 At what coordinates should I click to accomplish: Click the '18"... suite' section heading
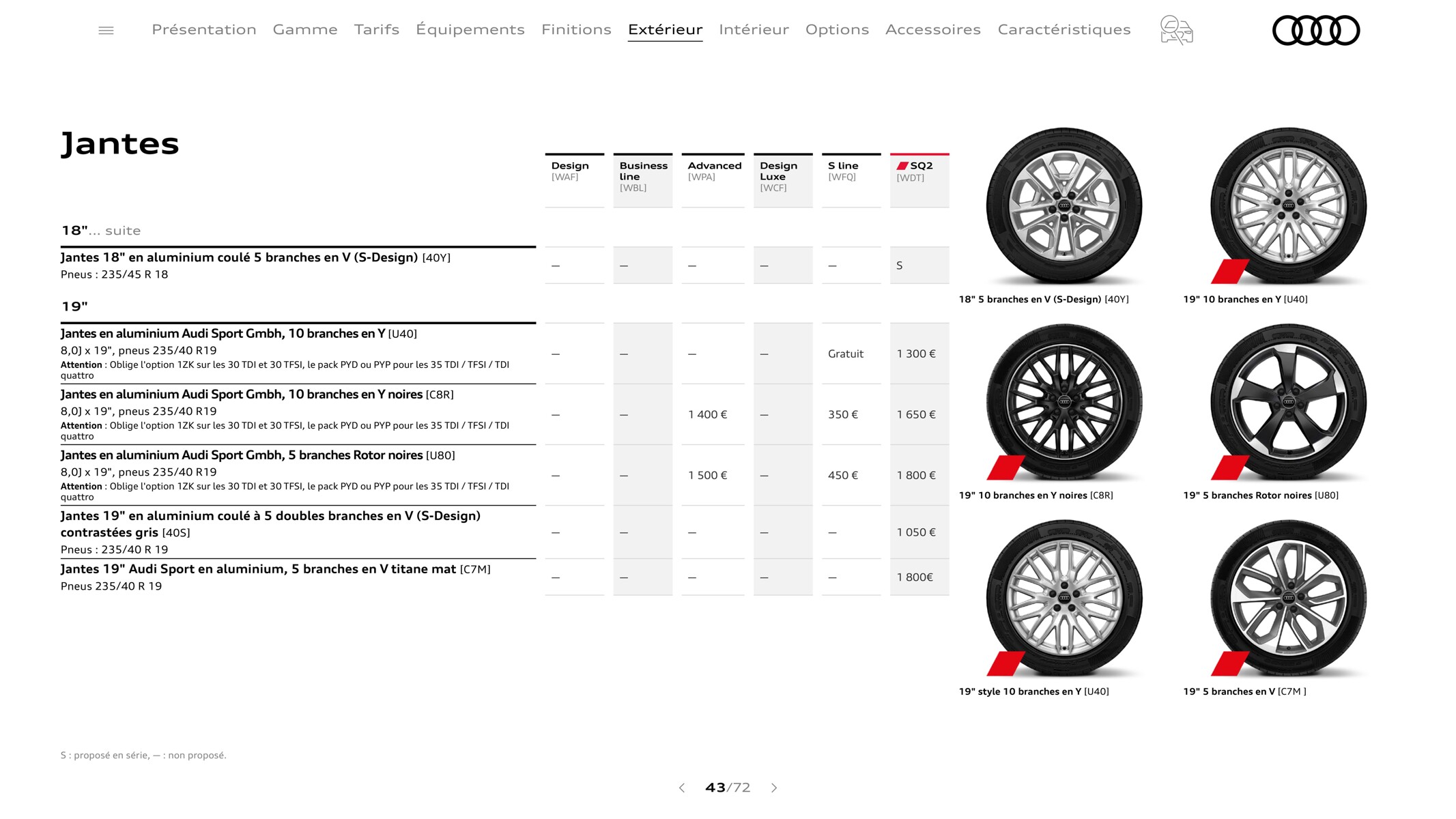[101, 231]
